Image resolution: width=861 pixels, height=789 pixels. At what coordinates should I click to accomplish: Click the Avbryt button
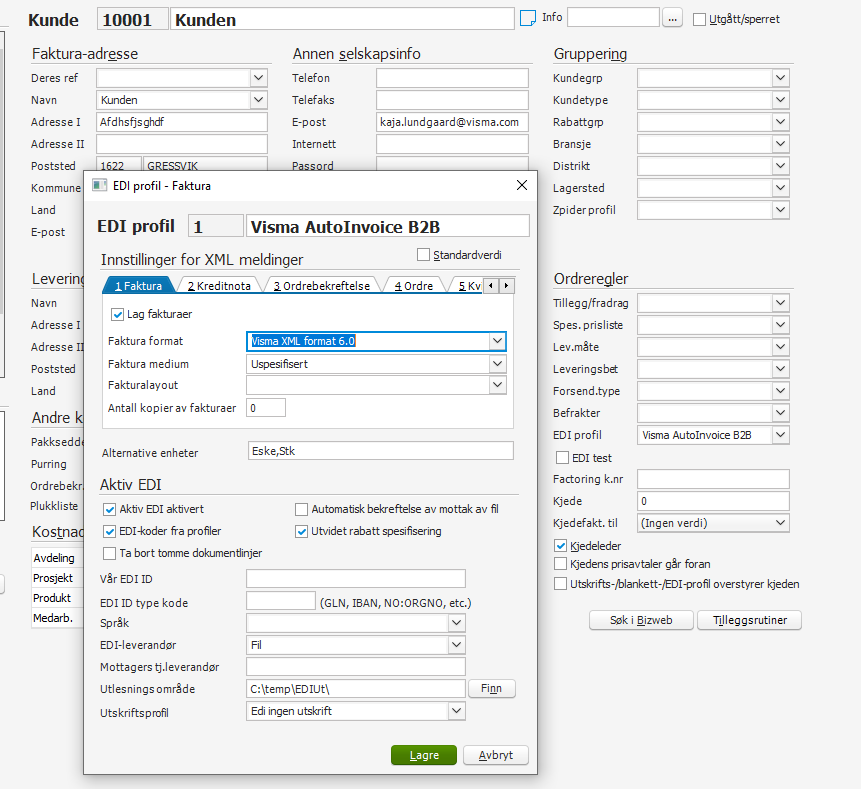(x=496, y=755)
